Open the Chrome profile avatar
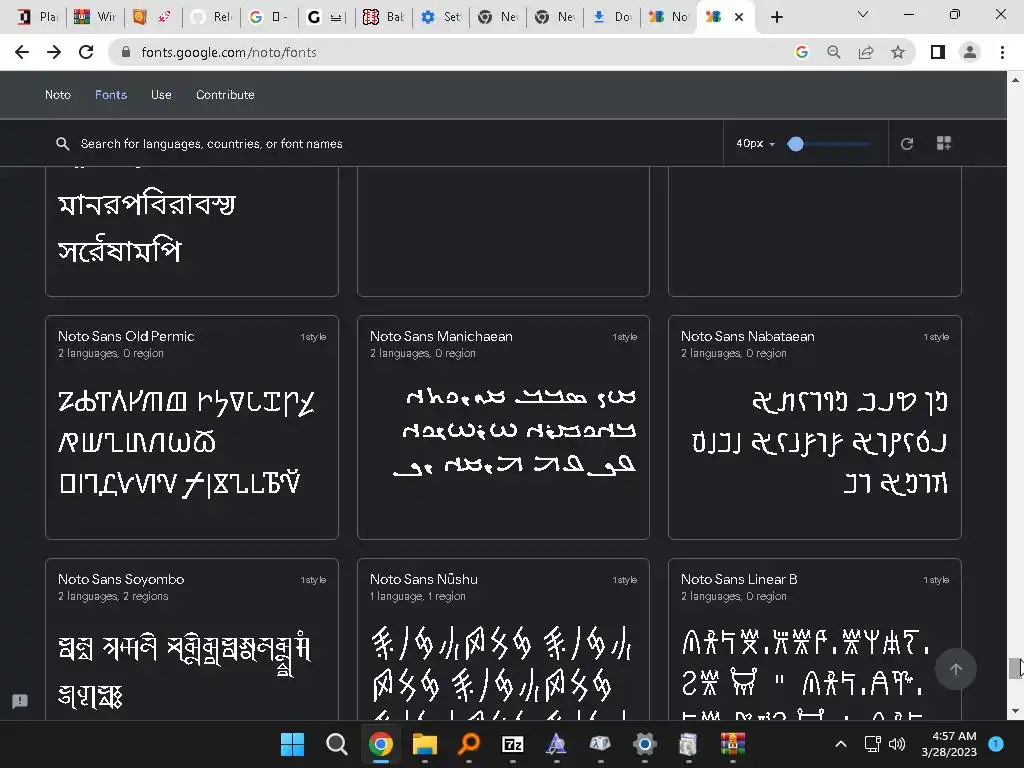 tap(970, 52)
